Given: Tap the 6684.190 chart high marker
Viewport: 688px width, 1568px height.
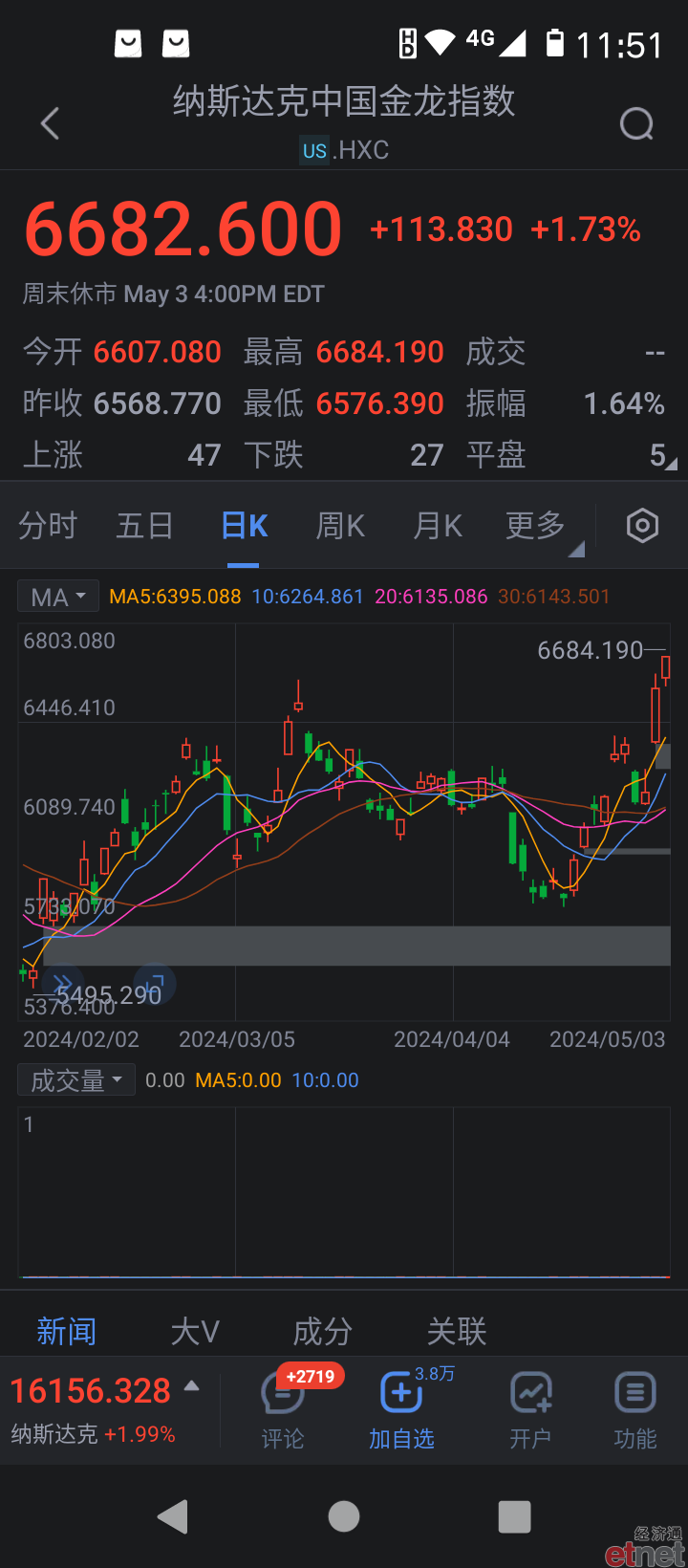Looking at the screenshot, I should [x=591, y=650].
